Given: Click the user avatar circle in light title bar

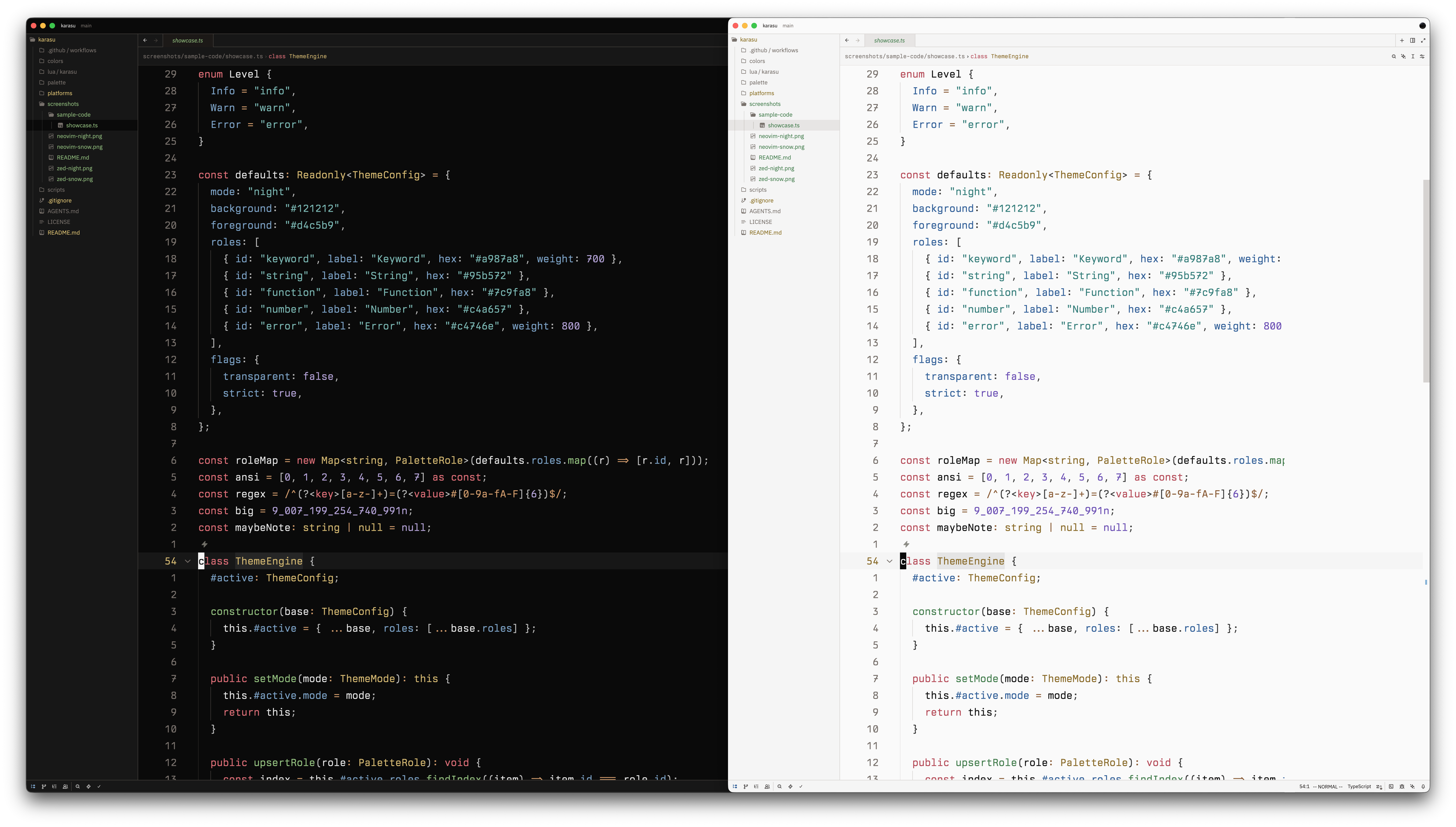Looking at the screenshot, I should [x=1422, y=26].
